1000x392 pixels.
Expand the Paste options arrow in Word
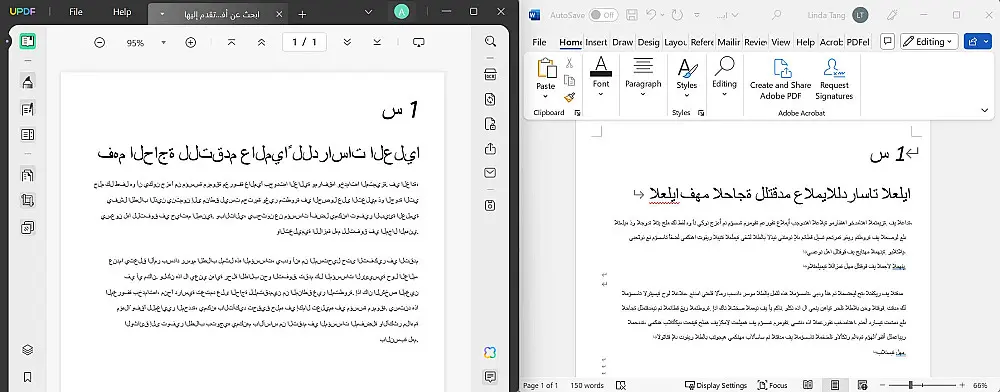pos(546,96)
